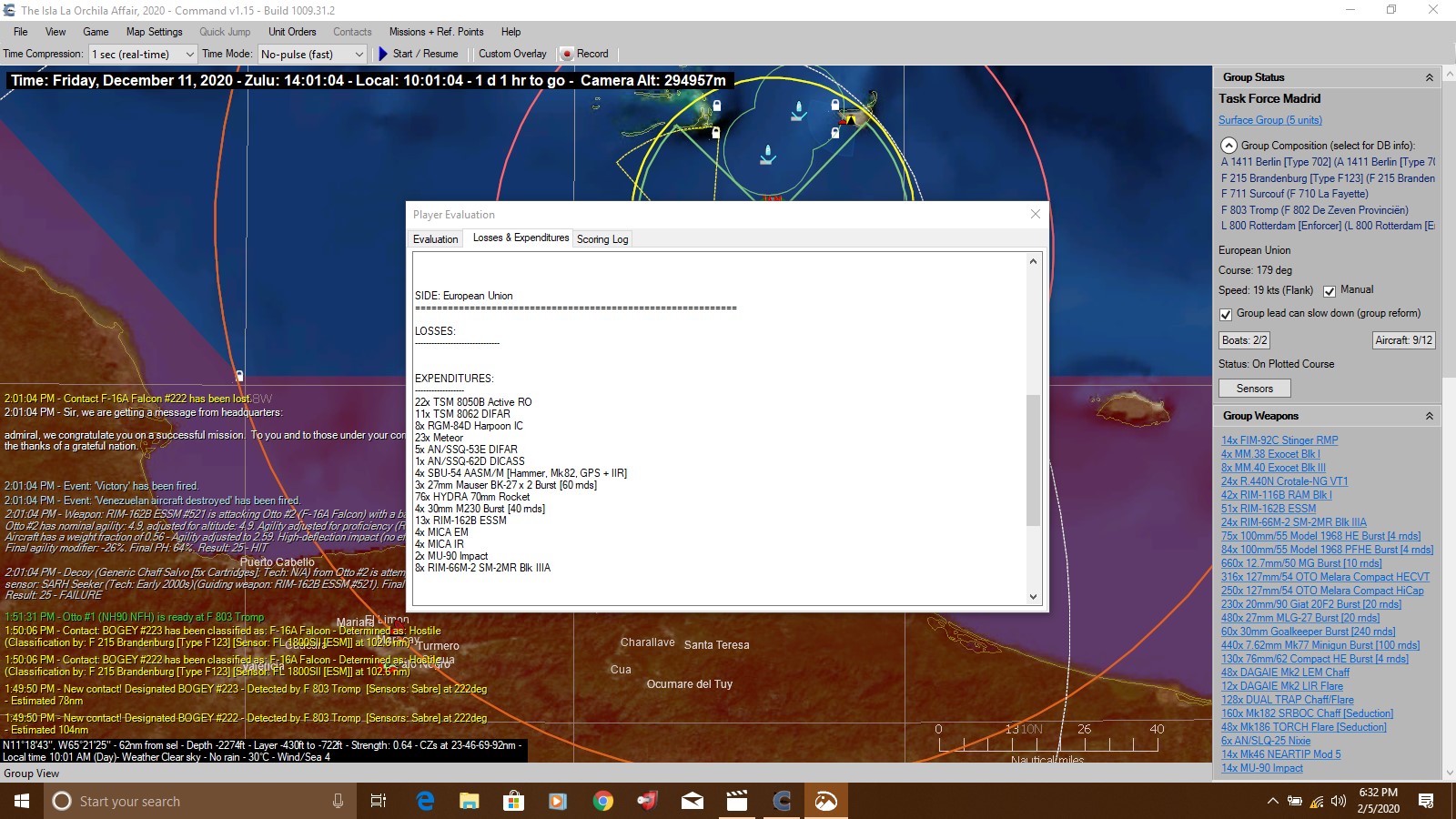Open the Movies clapperboard taskbar icon

tap(737, 801)
